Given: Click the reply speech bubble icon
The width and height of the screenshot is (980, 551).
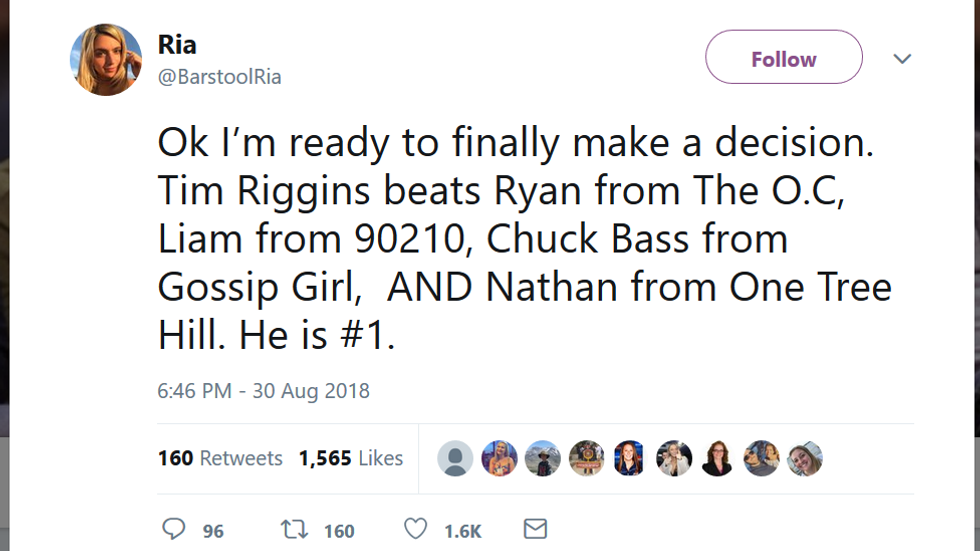Looking at the screenshot, I should [174, 529].
